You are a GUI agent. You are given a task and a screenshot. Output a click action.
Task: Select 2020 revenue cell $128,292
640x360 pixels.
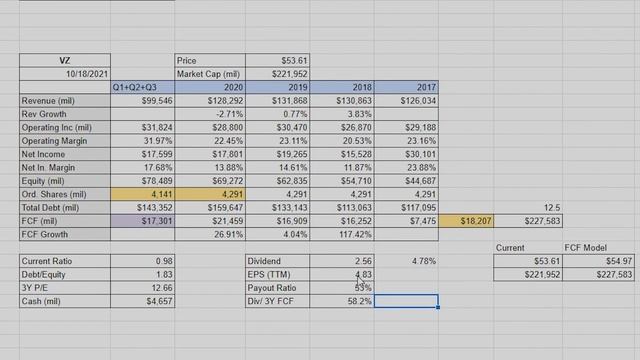pyautogui.click(x=210, y=101)
